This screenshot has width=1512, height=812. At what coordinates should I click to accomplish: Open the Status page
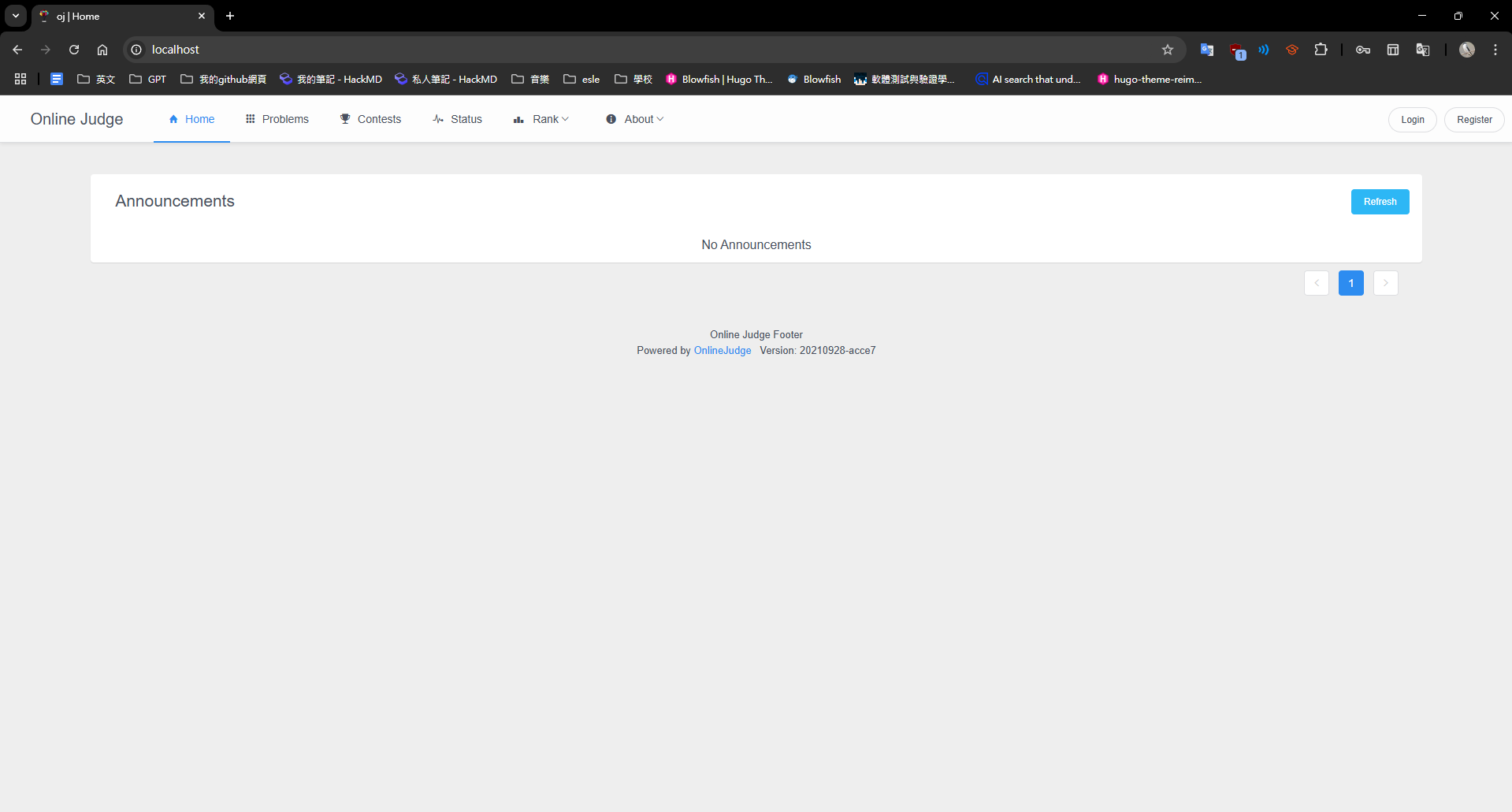pos(458,119)
